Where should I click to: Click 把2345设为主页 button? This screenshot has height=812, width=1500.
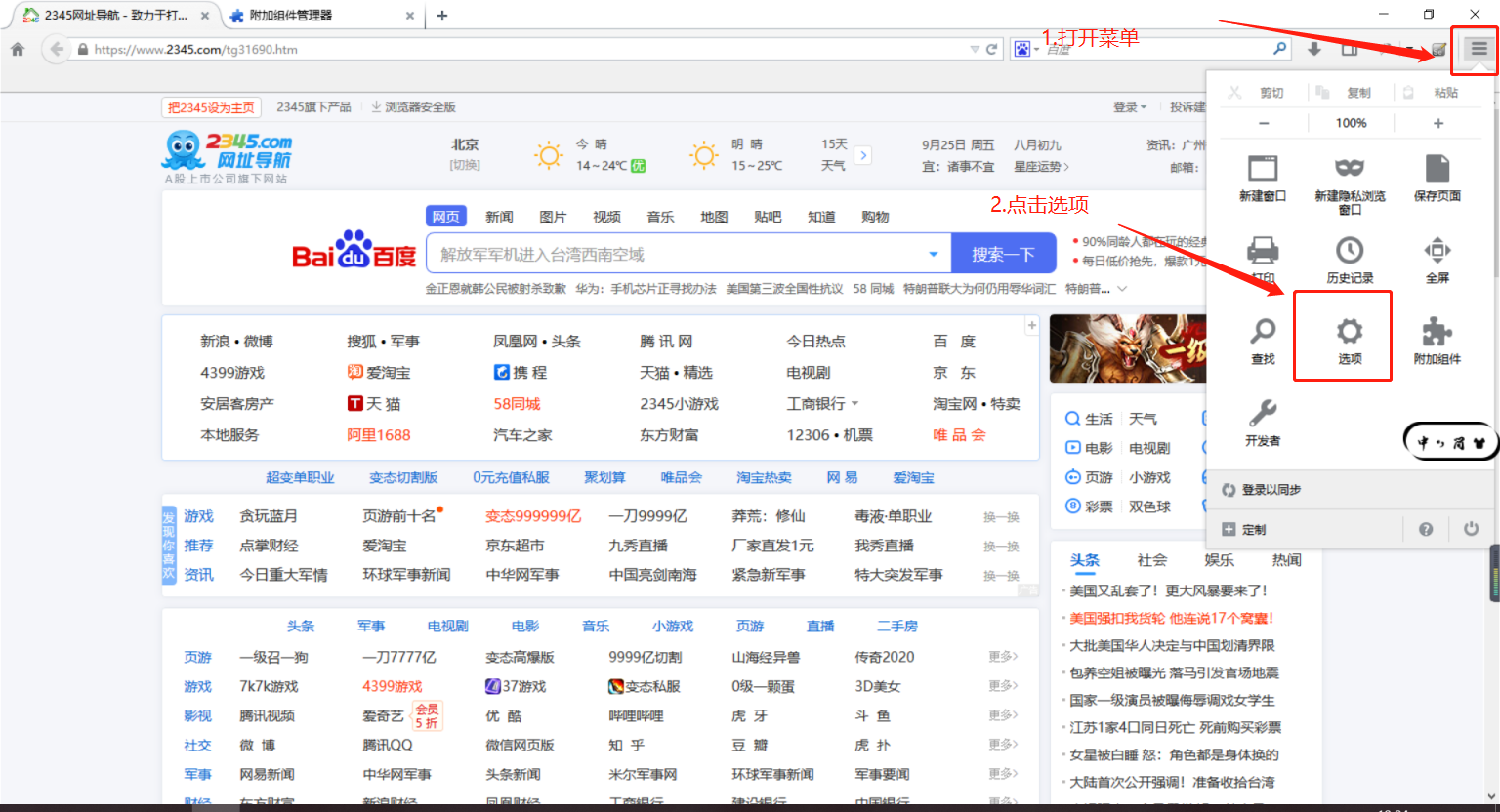(x=211, y=107)
